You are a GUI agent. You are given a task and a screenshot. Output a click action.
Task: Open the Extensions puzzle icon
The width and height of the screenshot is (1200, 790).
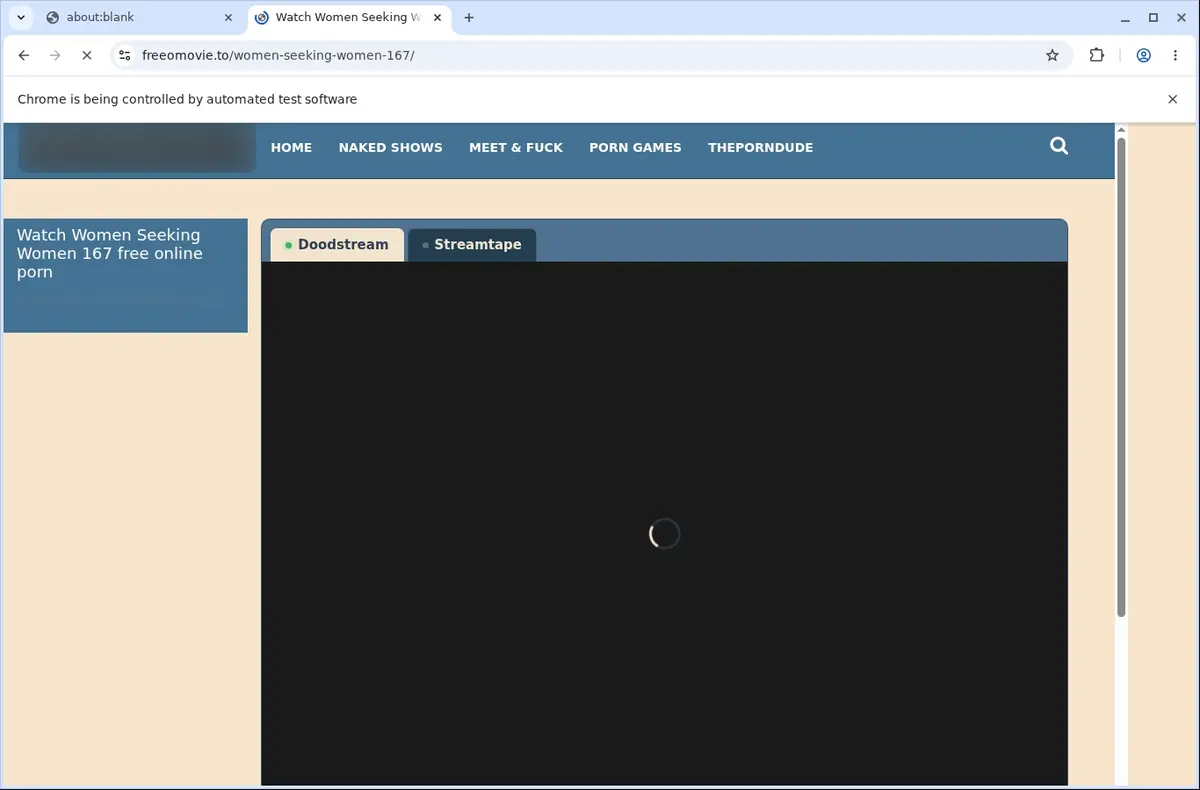pyautogui.click(x=1097, y=56)
